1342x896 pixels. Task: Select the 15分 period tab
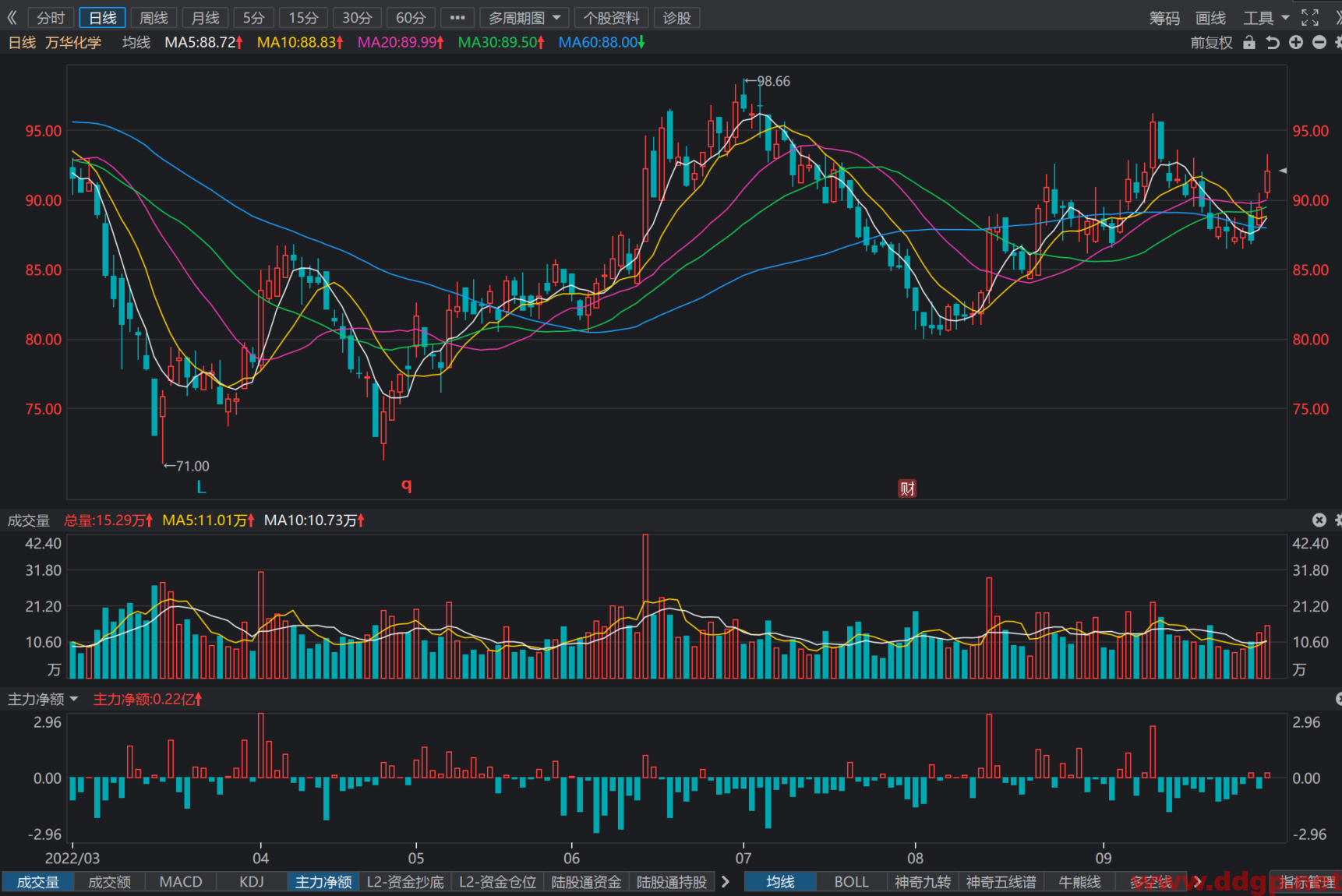coord(303,18)
